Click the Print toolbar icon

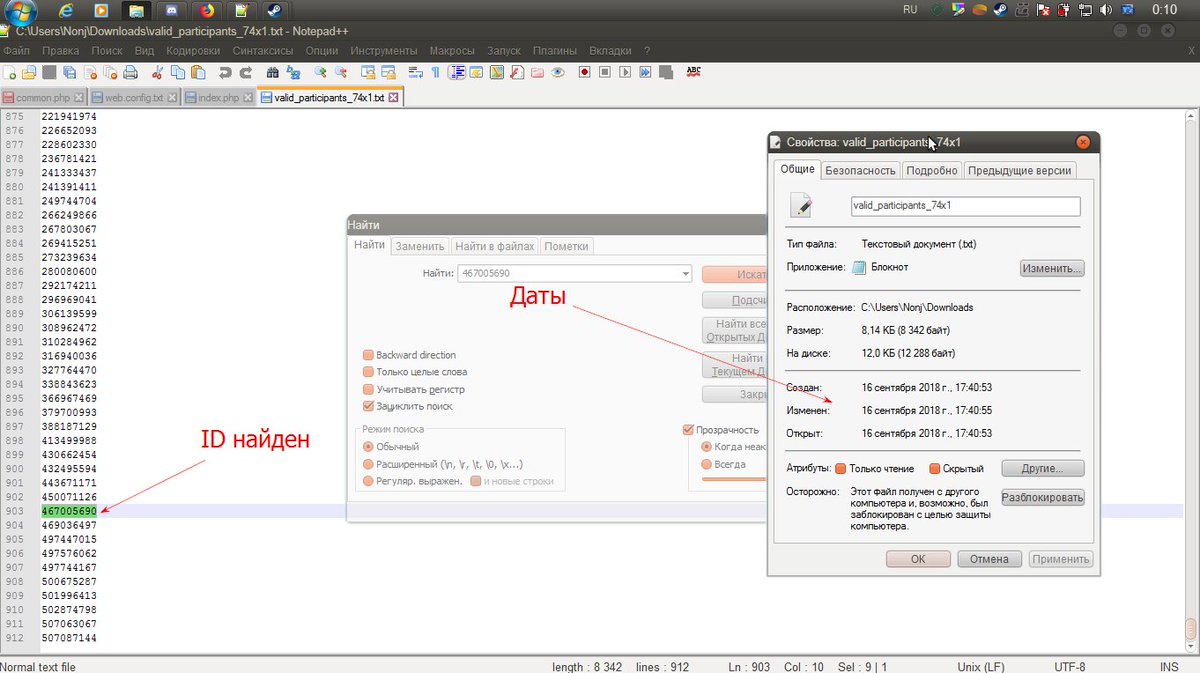130,72
